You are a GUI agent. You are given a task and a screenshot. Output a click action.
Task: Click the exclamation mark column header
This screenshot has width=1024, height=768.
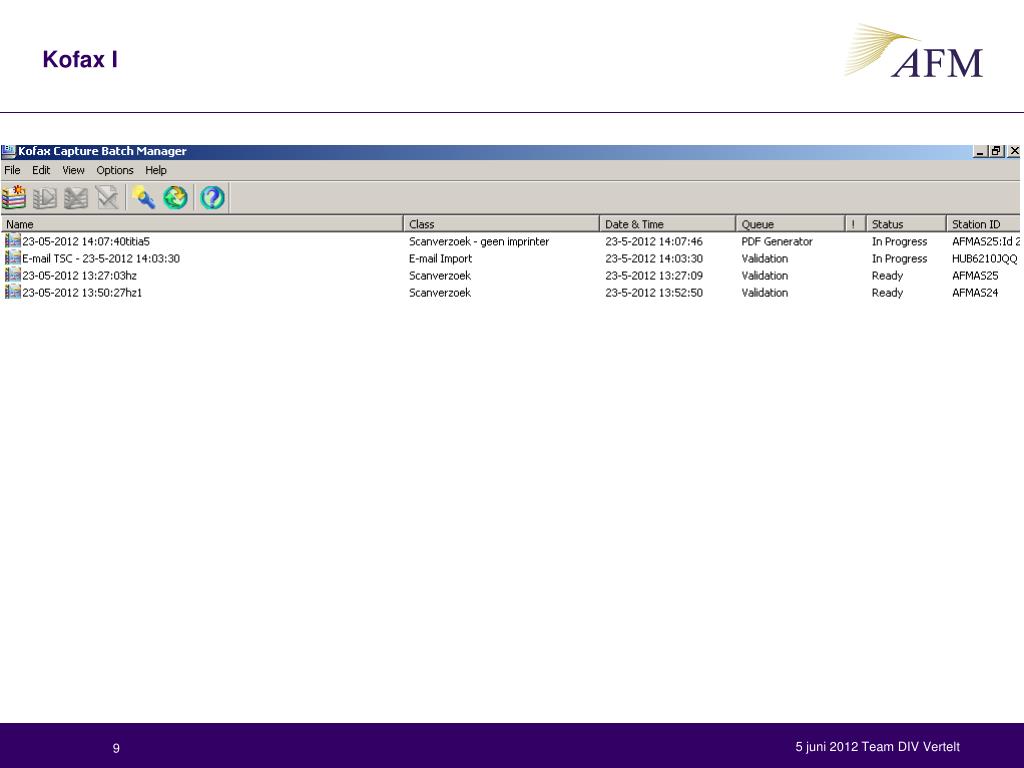point(856,224)
